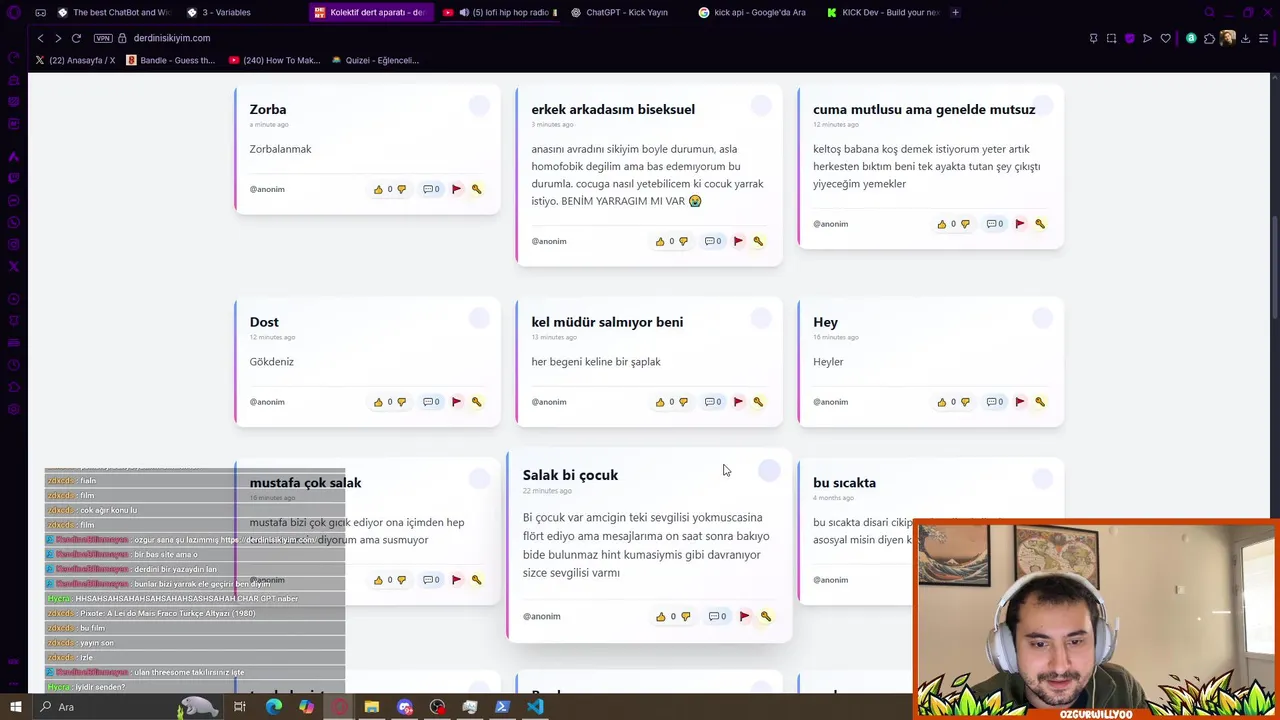This screenshot has width=1280, height=720.
Task: Click the page vertical scrollbar
Action: 1275,270
